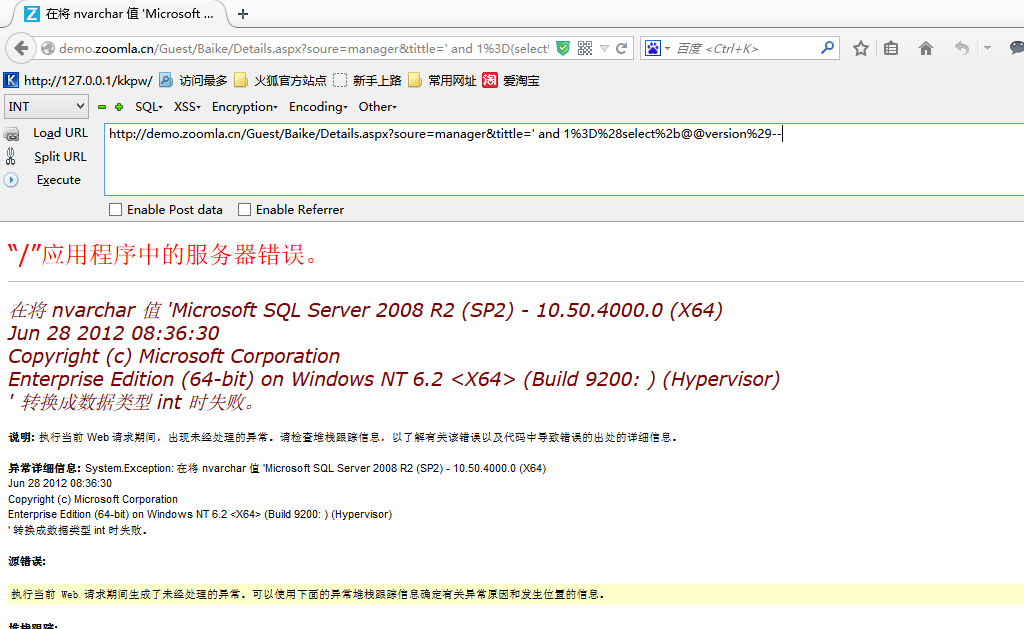Click the browser address bar URL field
Image resolution: width=1024 pixels, height=629 pixels.
click(x=304, y=48)
